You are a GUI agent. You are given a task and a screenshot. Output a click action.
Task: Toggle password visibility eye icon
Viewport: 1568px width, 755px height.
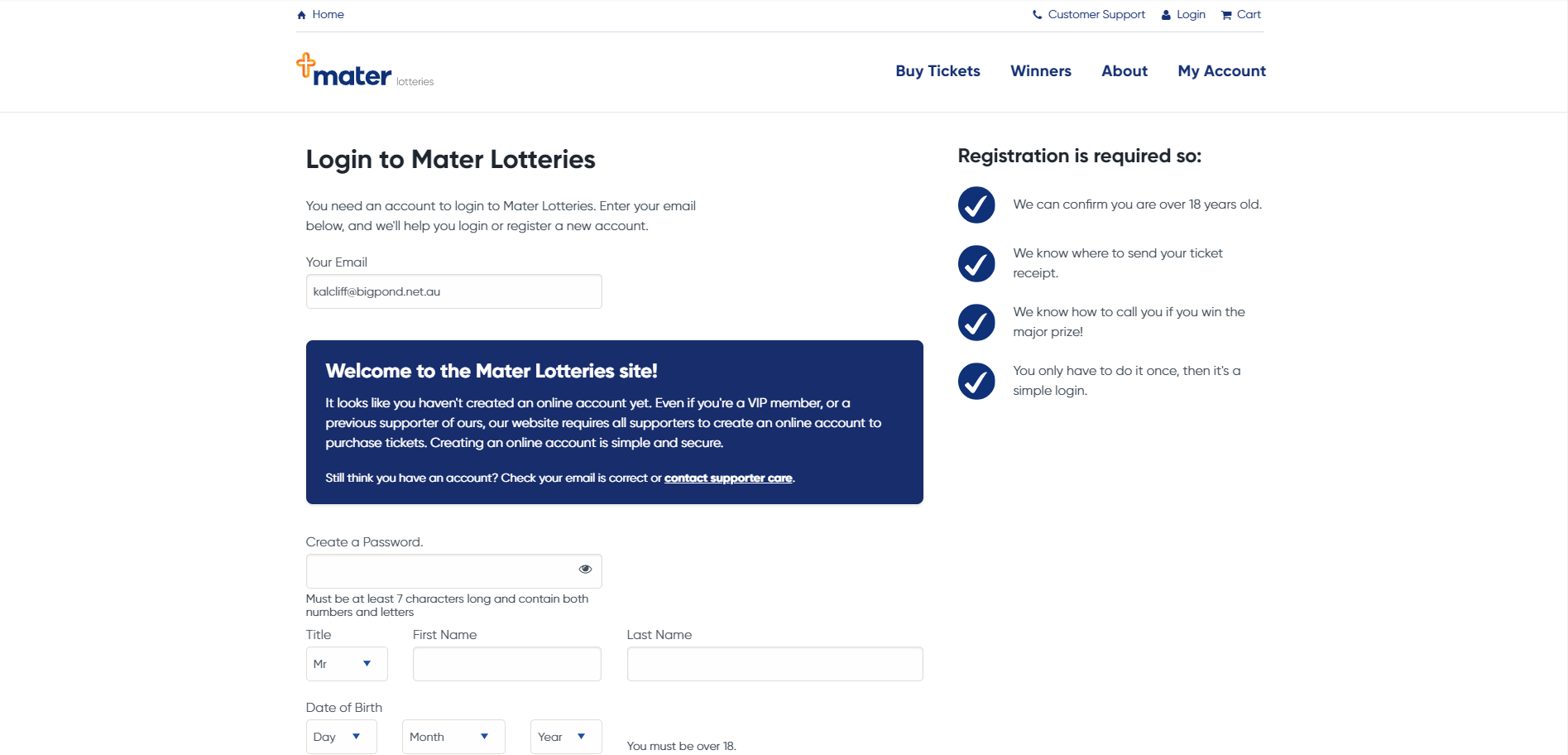[x=585, y=569]
